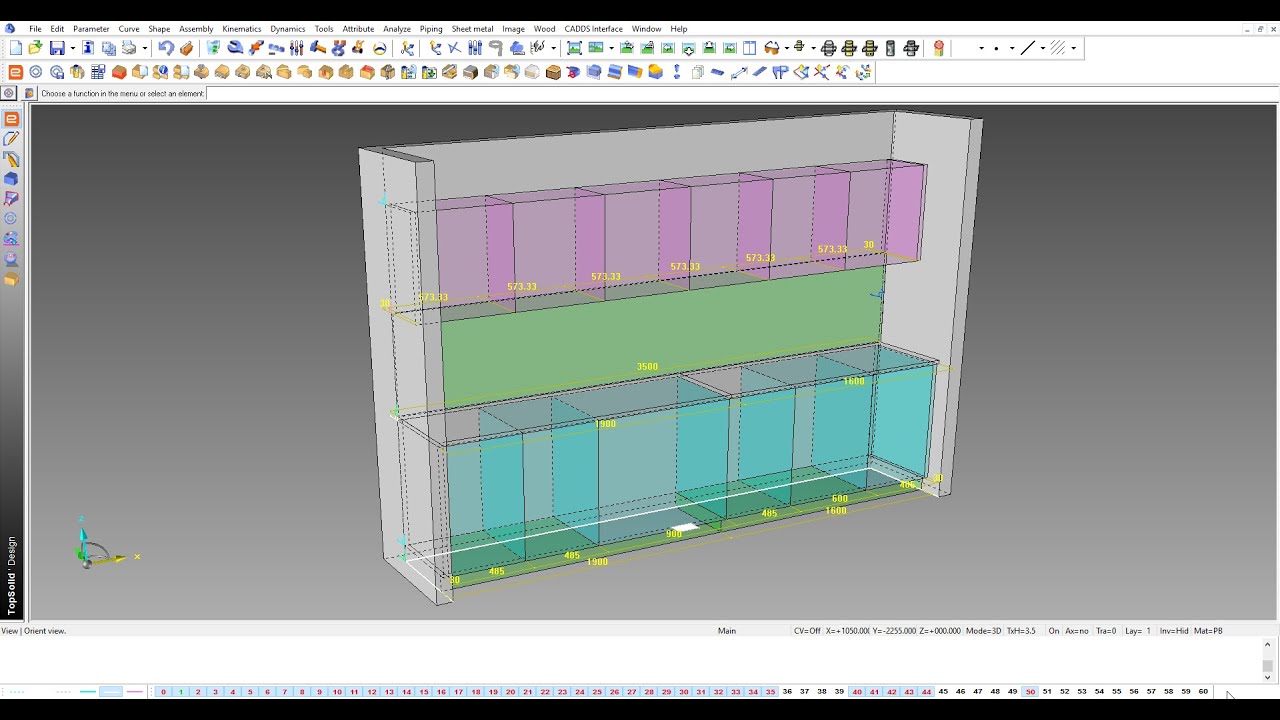Toggle layer 40 in the layer bar
This screenshot has height=720, width=1280.
(x=857, y=691)
